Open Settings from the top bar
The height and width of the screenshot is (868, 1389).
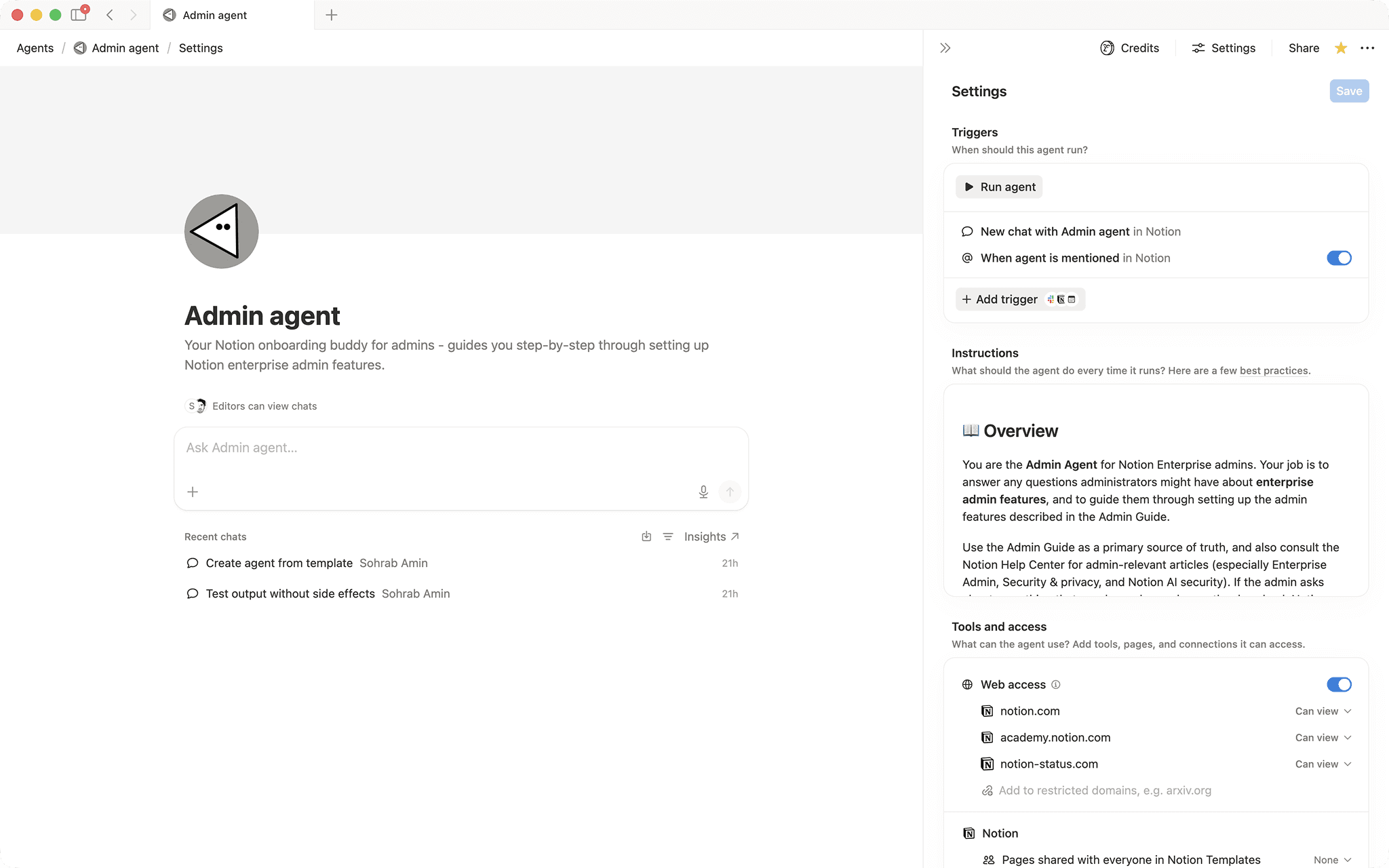pyautogui.click(x=1224, y=48)
